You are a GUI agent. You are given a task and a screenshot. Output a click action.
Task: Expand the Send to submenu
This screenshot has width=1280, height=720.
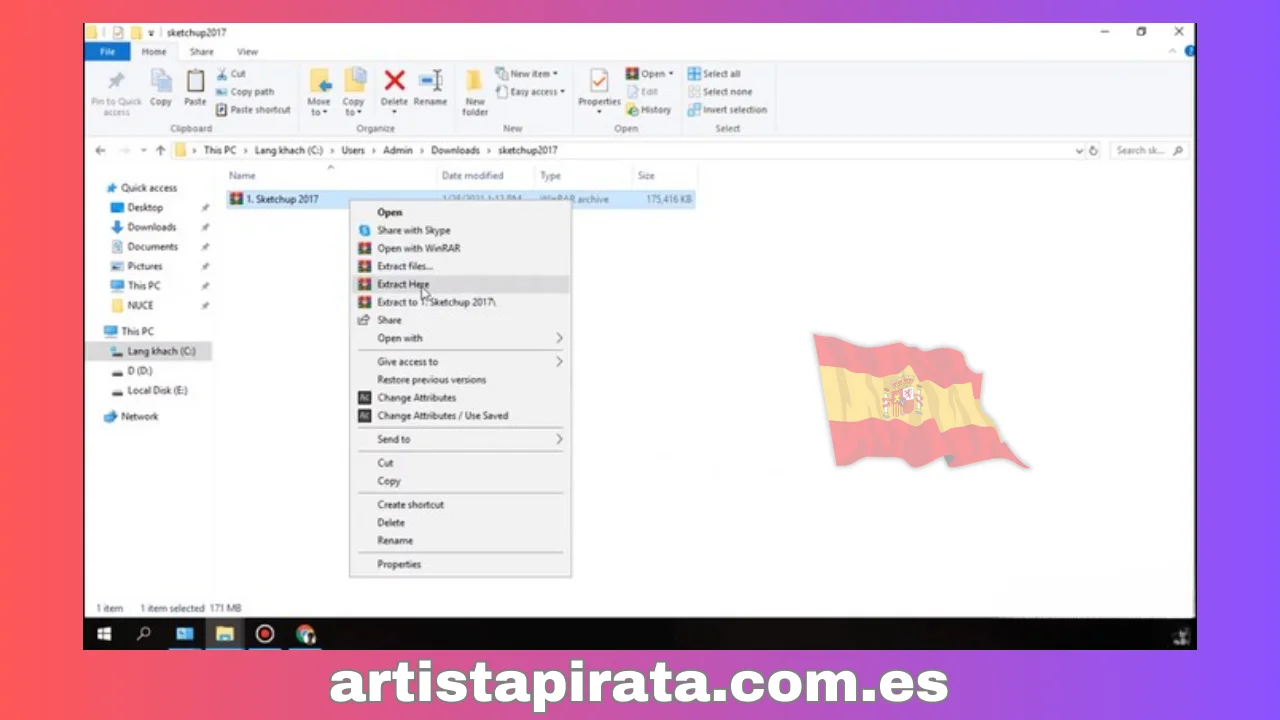point(460,440)
